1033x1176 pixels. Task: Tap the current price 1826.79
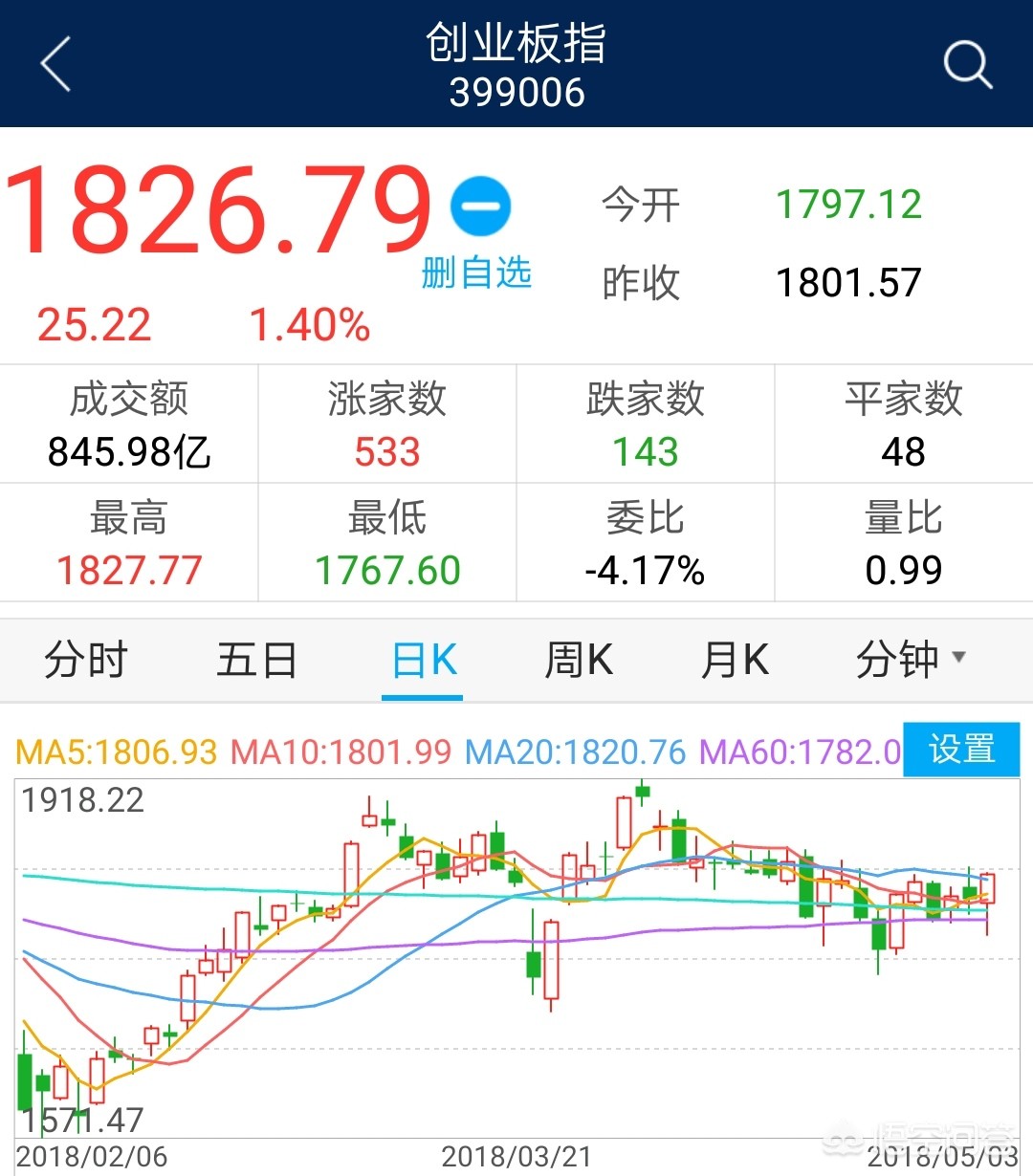point(219,209)
